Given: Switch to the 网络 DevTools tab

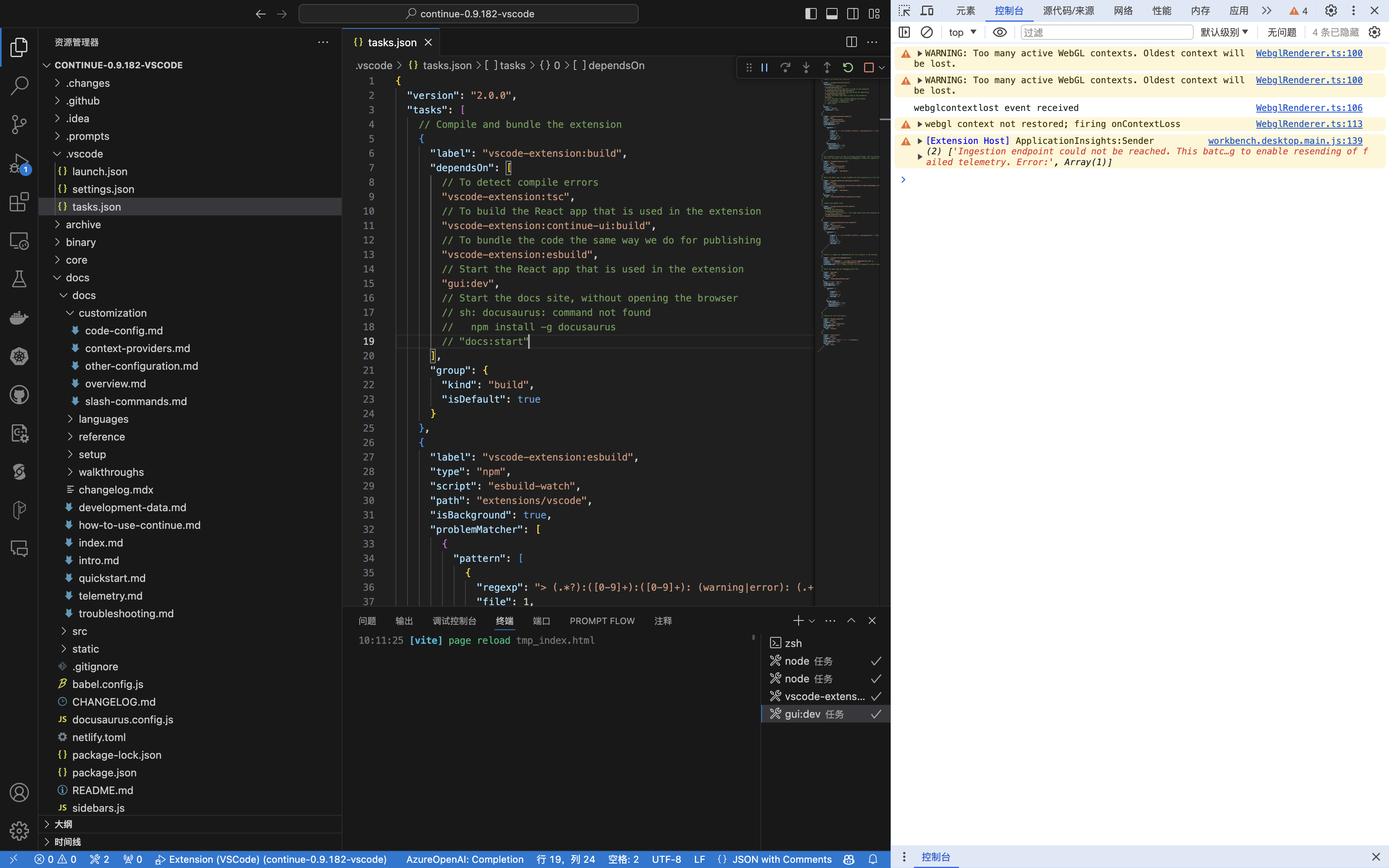Looking at the screenshot, I should (1123, 10).
